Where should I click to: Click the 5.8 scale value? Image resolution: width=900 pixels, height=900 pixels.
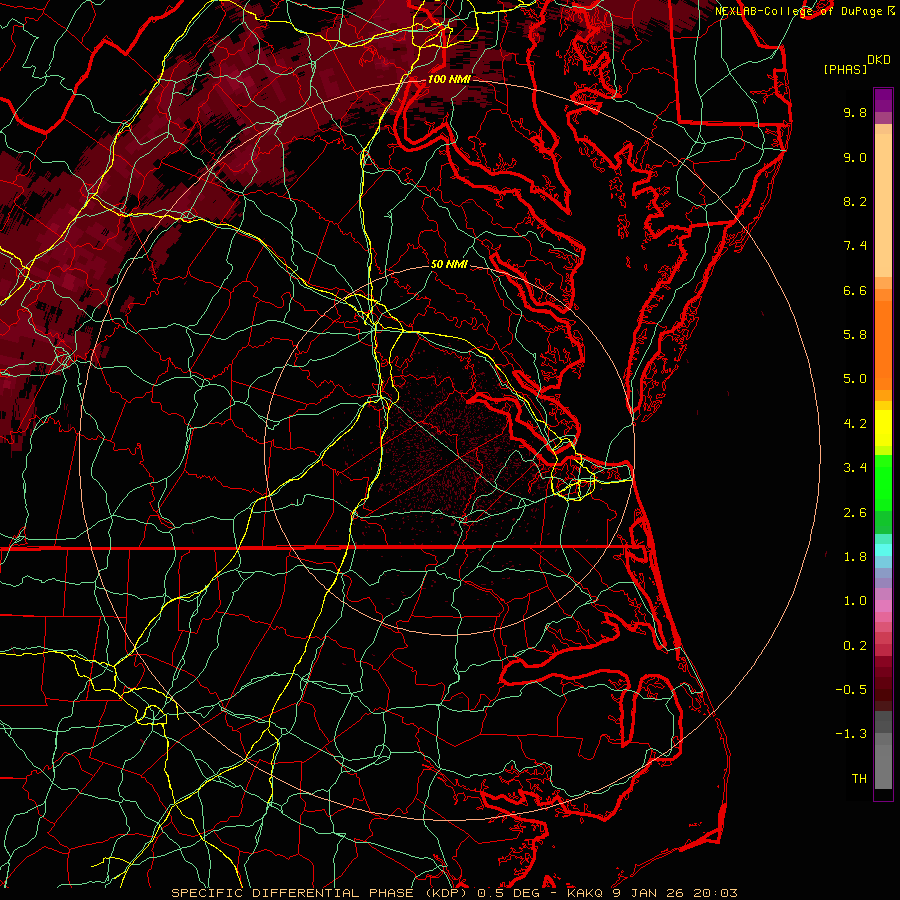(x=855, y=335)
